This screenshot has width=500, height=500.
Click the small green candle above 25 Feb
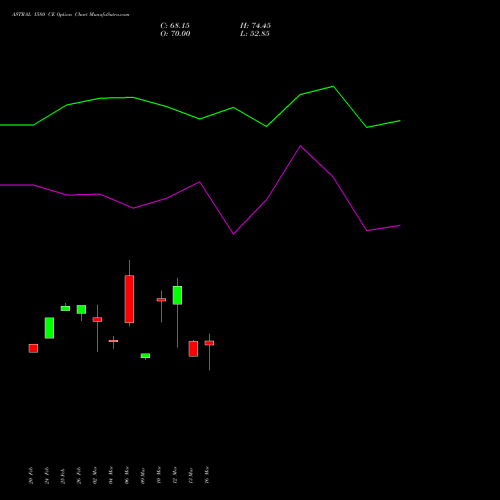click(x=65, y=309)
